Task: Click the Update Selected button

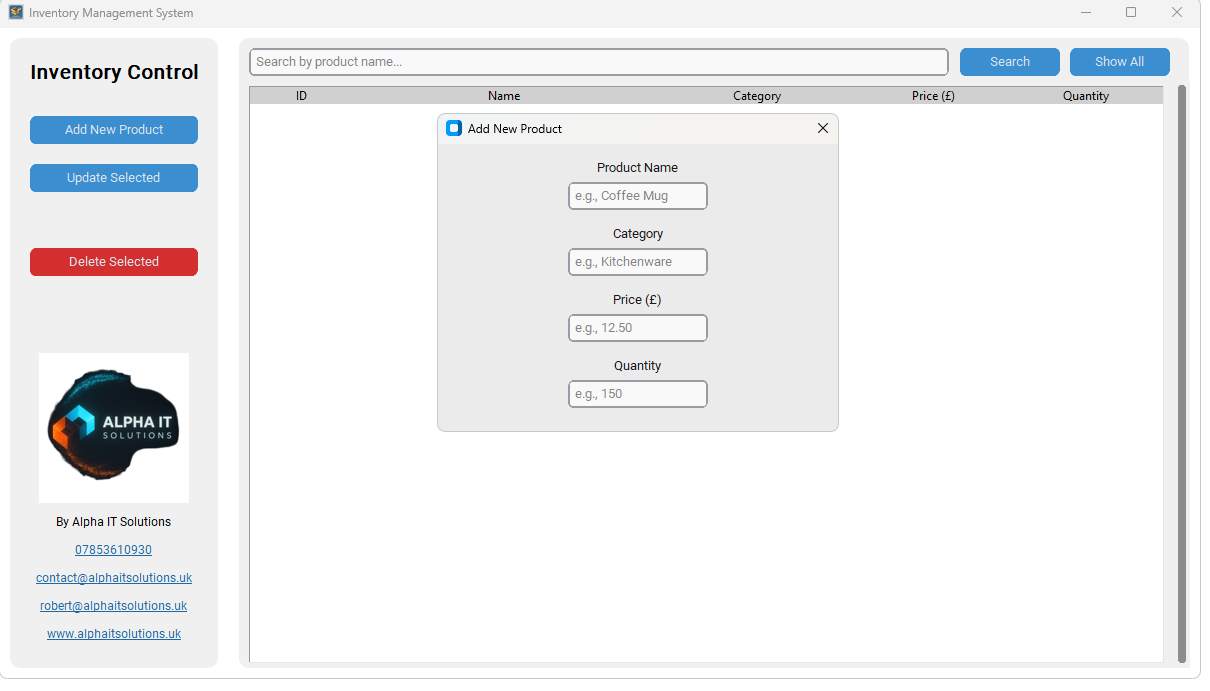Action: click(x=113, y=177)
